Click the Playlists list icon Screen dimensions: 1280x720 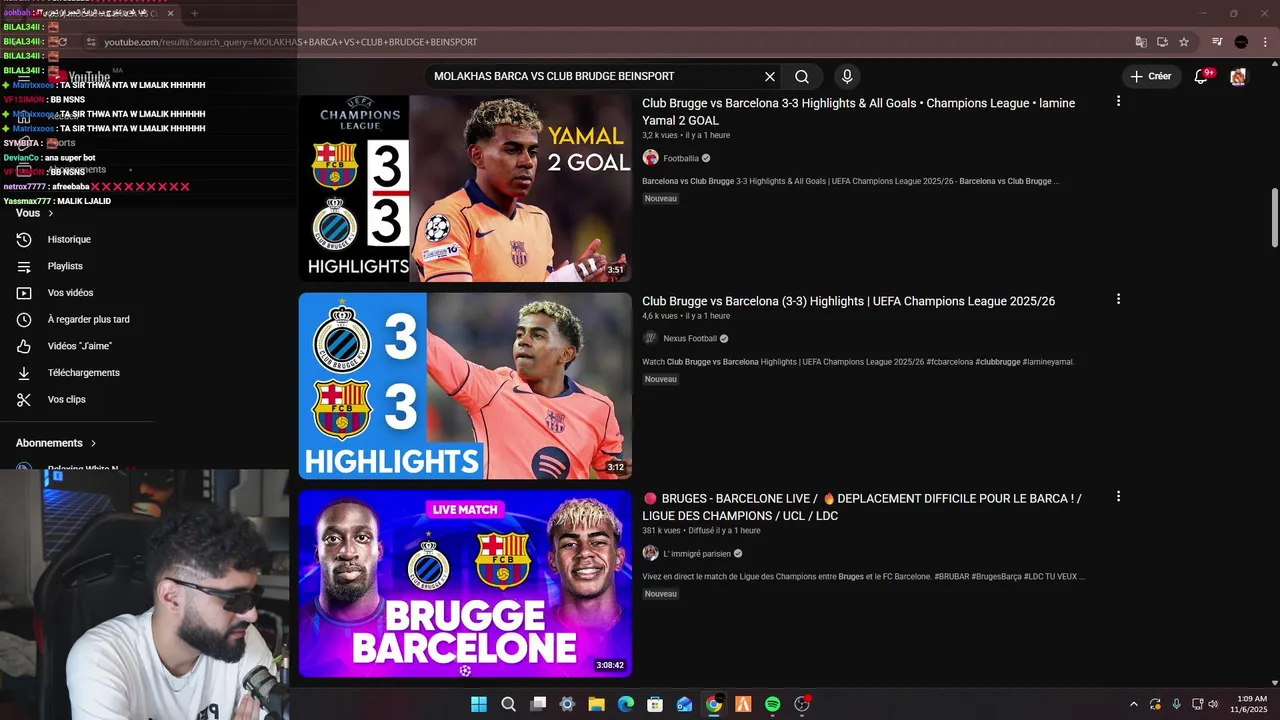pyautogui.click(x=24, y=266)
